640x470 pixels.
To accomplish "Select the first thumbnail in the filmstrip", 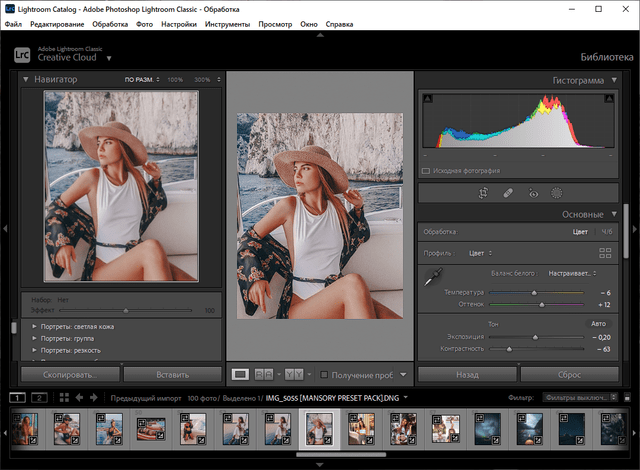I will (x=25, y=431).
